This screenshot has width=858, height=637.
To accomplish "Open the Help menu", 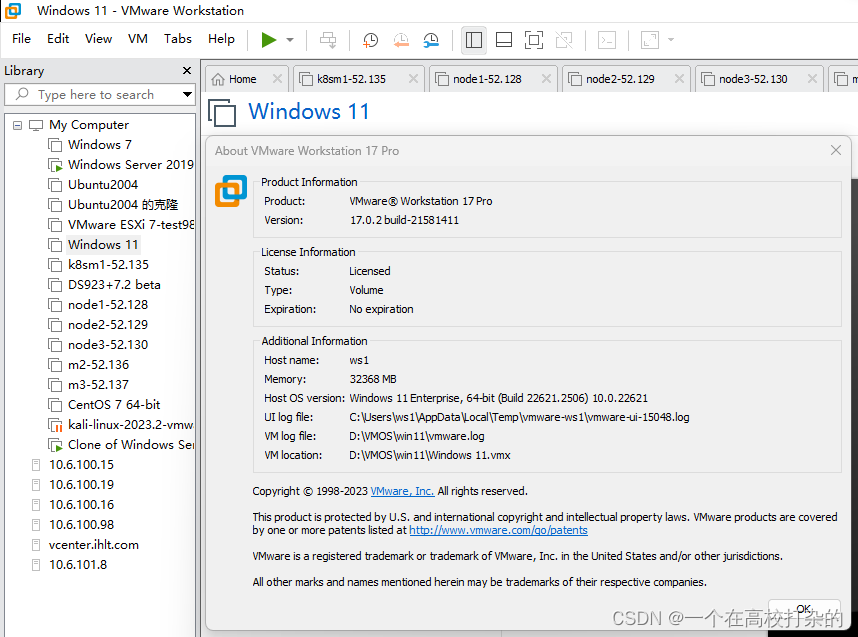I will point(221,39).
